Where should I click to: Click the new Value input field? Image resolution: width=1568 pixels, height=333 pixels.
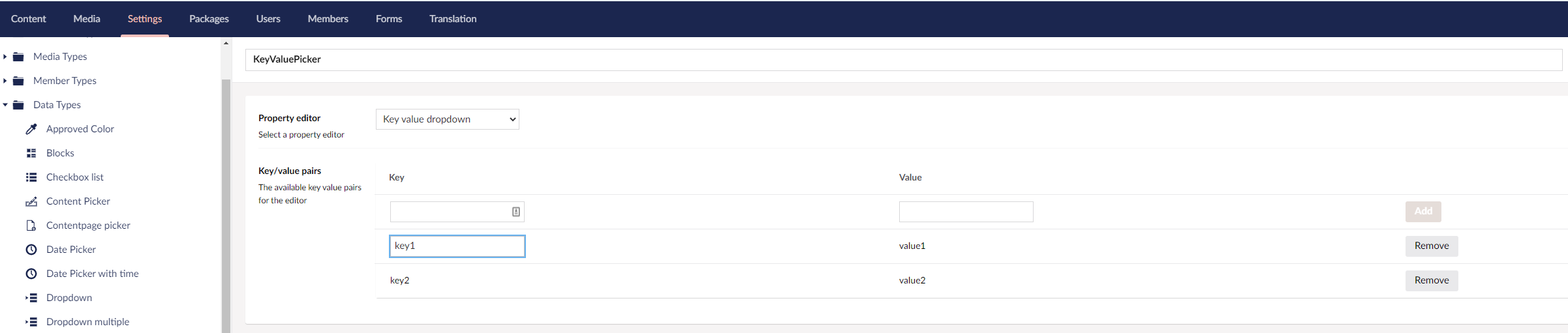966,212
